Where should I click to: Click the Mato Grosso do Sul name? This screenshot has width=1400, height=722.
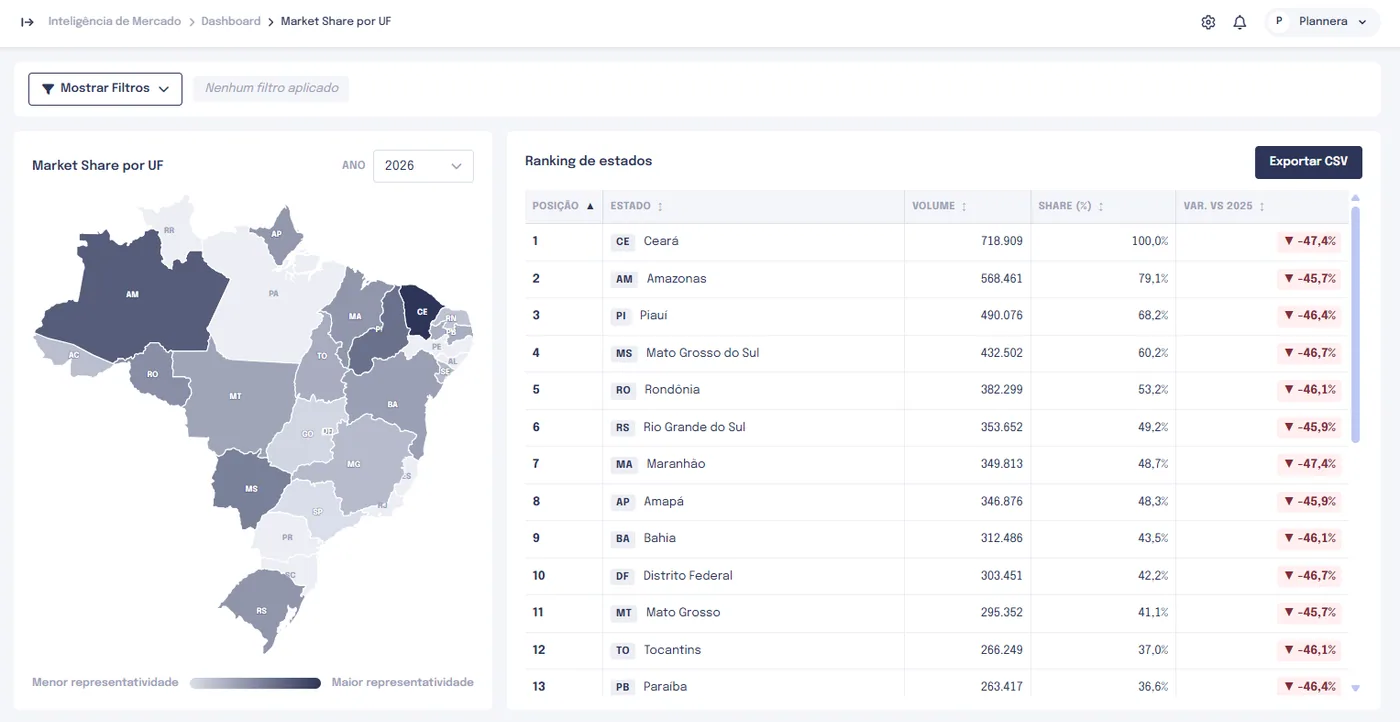pyautogui.click(x=703, y=353)
